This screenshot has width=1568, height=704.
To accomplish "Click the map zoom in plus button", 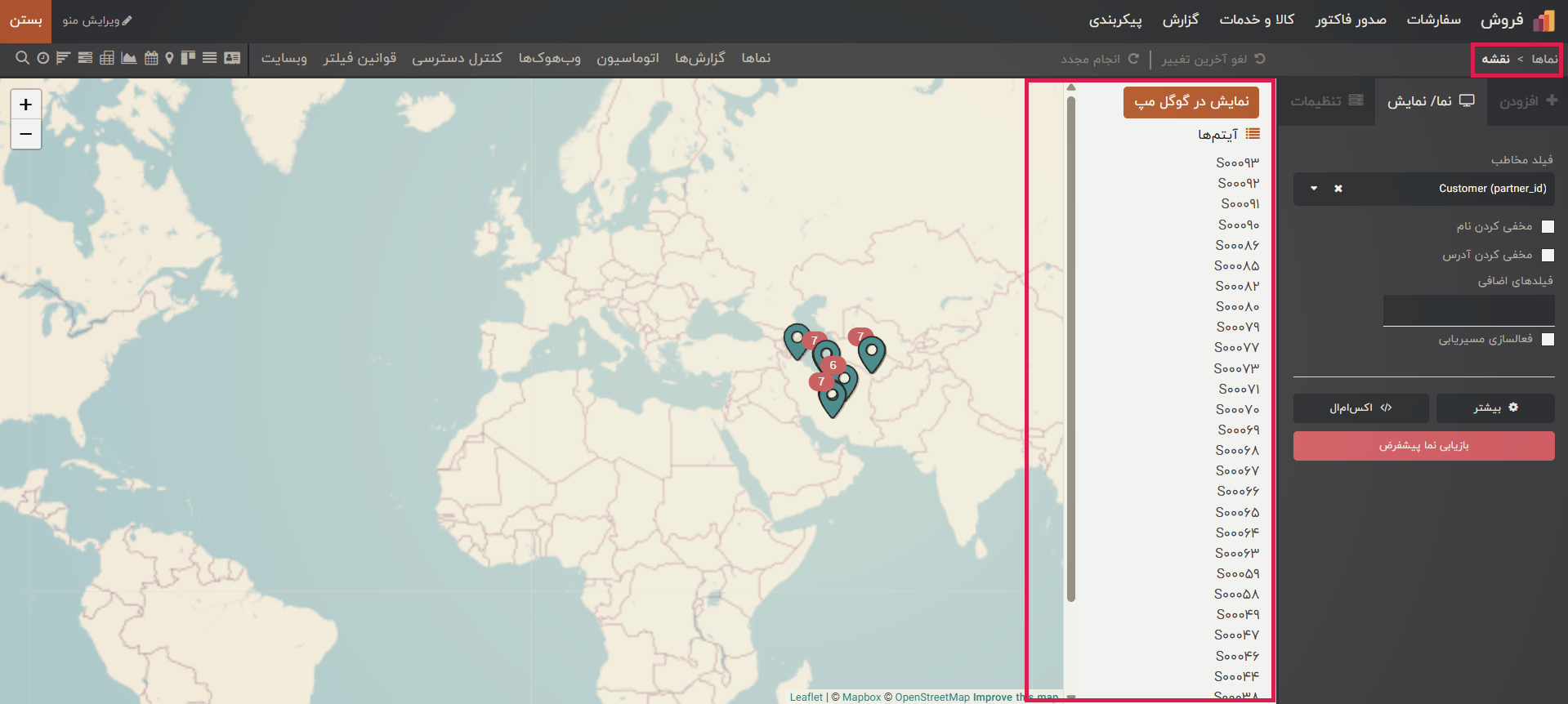I will (25, 105).
